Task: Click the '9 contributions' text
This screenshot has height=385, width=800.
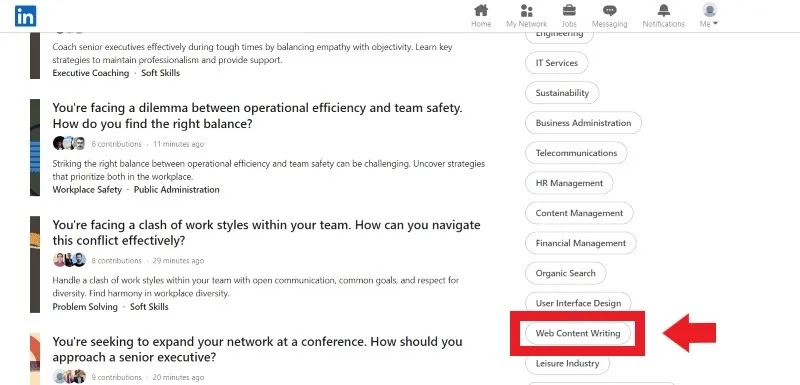Action: click(116, 377)
